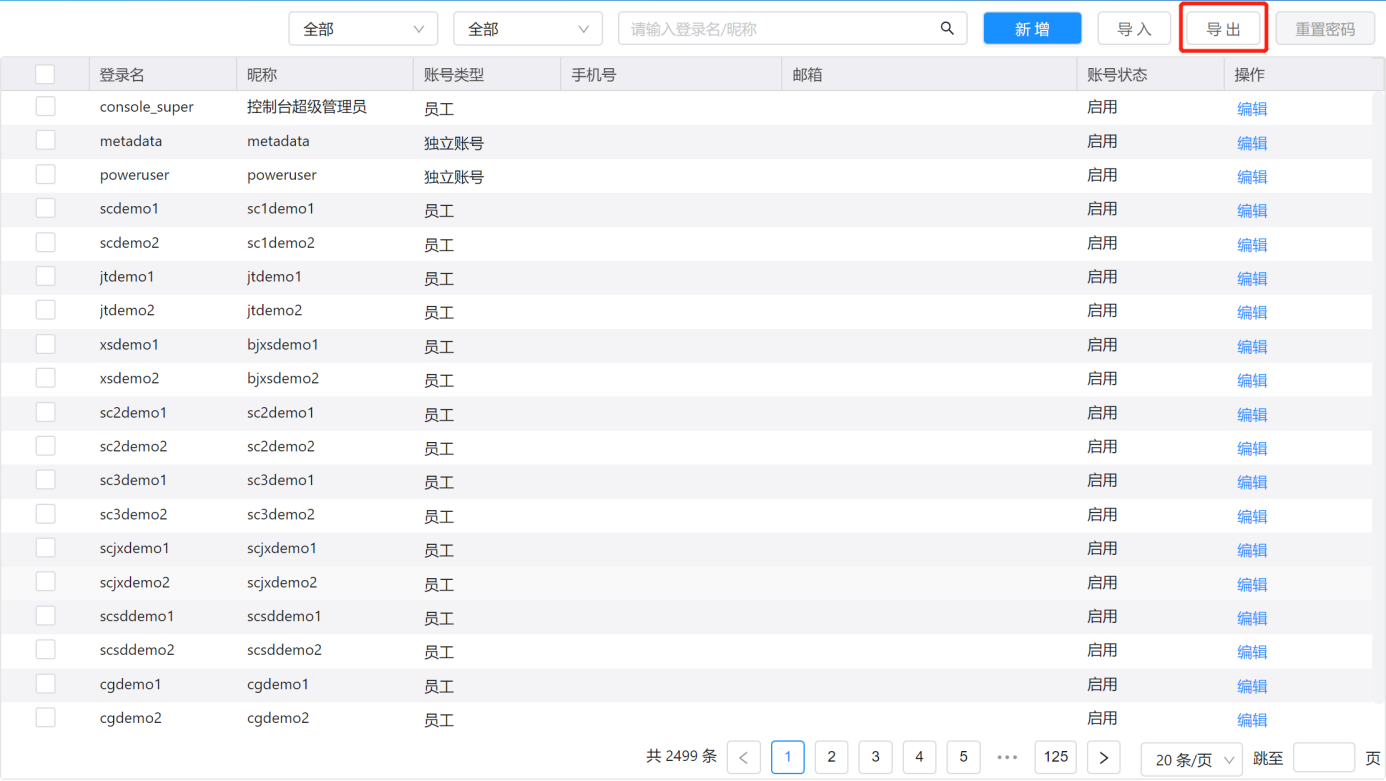Click the 跳至 page jump input box
1386x781 pixels.
pyautogui.click(x=1323, y=758)
